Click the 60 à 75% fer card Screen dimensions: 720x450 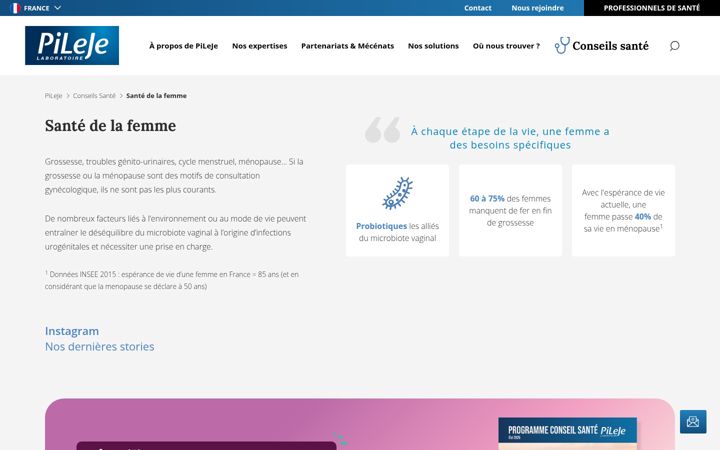(x=510, y=210)
